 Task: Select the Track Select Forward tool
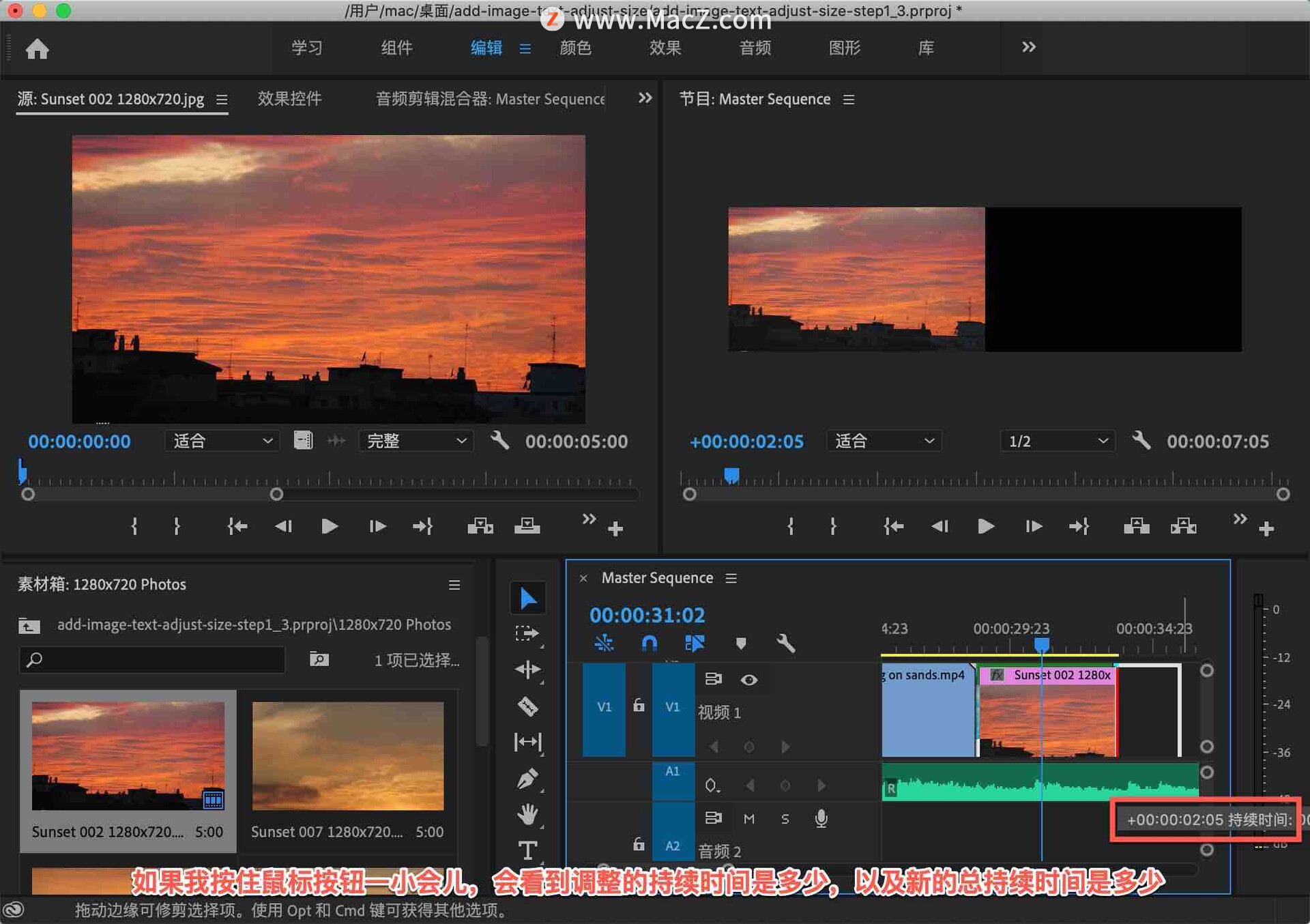pyautogui.click(x=527, y=634)
